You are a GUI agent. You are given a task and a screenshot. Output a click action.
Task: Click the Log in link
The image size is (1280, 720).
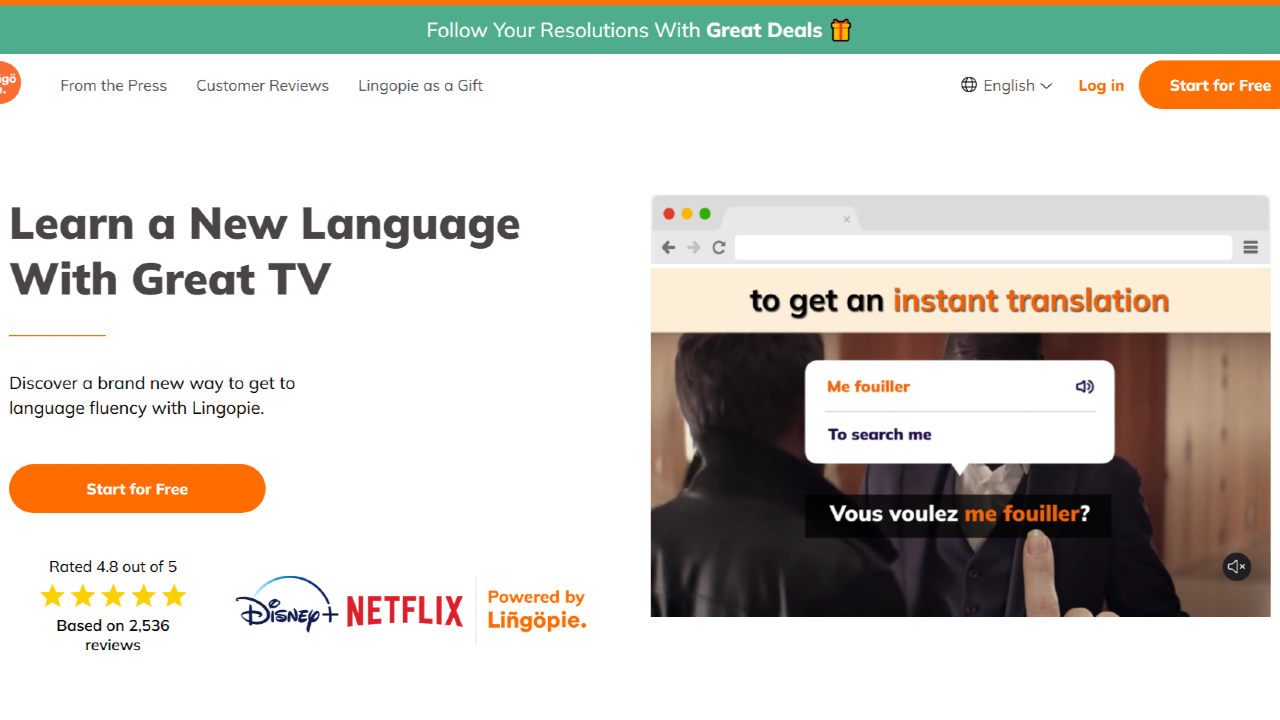point(1100,86)
